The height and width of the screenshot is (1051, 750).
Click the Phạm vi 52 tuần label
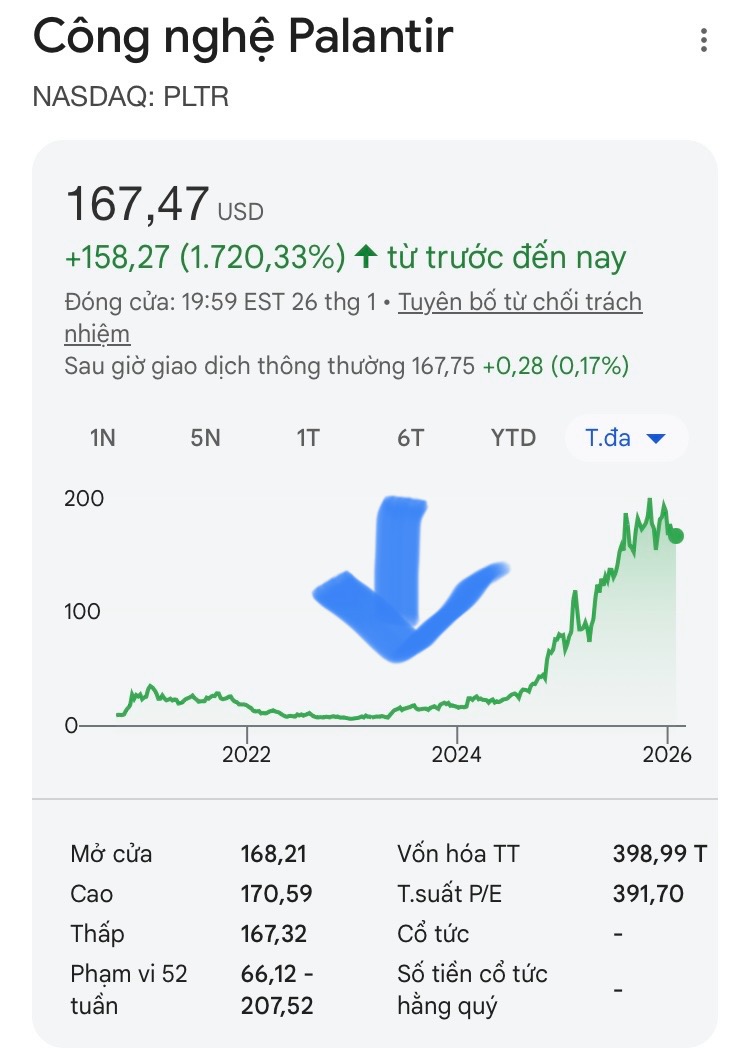coord(129,989)
